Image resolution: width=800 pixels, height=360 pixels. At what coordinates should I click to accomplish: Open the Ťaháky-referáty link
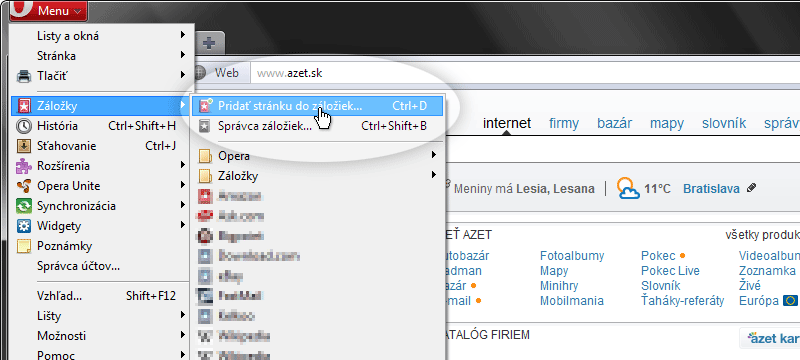pyautogui.click(x=683, y=300)
